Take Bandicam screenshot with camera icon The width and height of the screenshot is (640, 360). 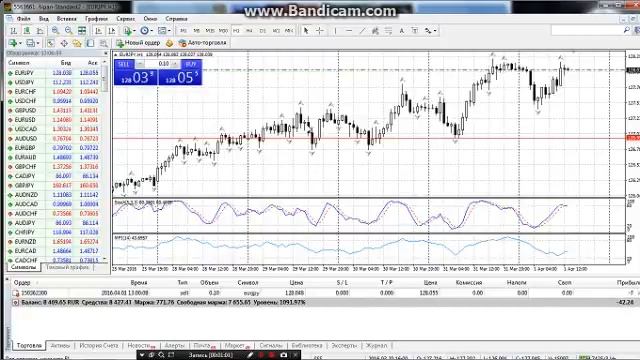284,356
